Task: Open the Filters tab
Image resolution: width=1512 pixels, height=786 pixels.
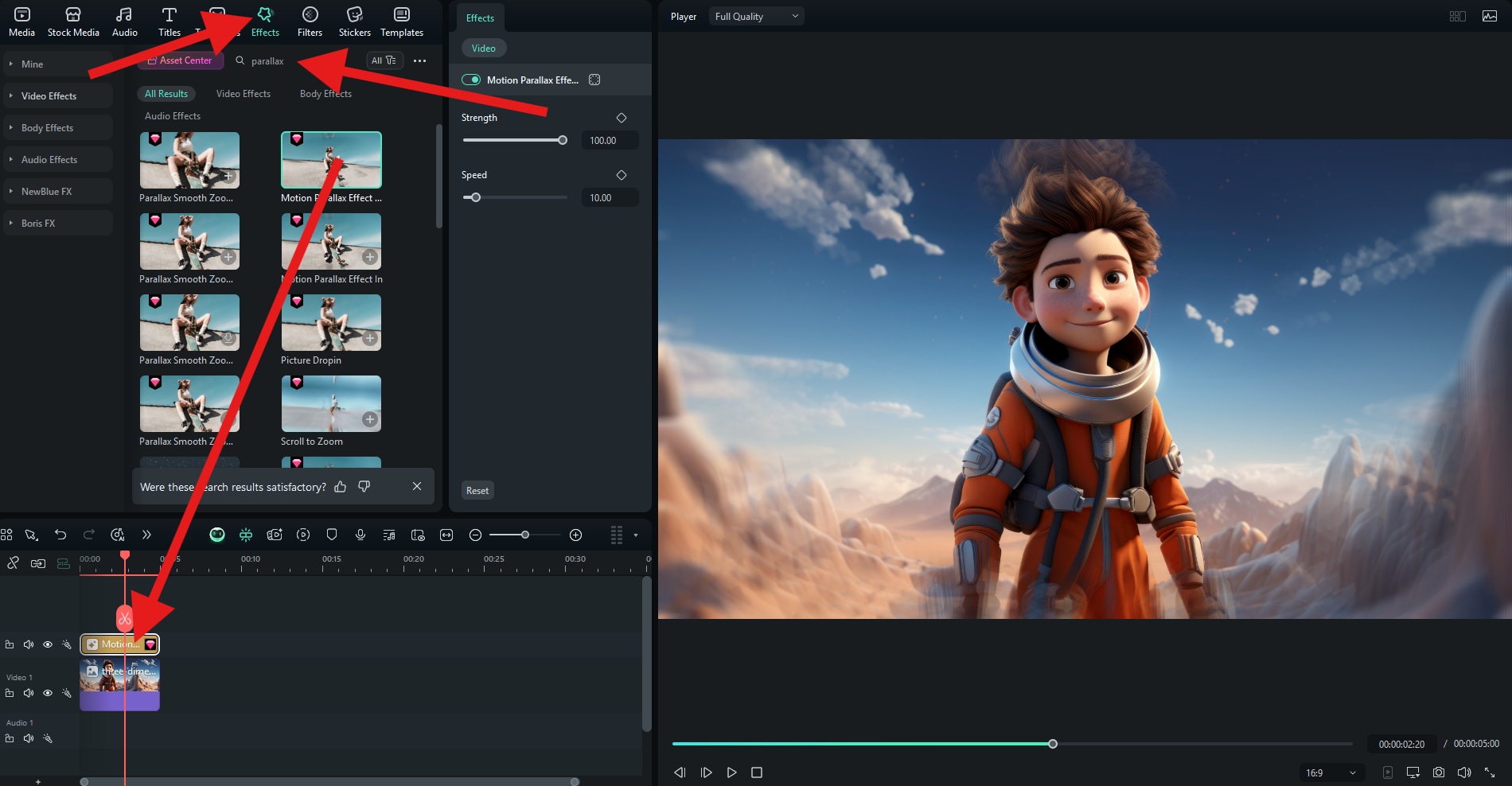Action: [x=310, y=22]
